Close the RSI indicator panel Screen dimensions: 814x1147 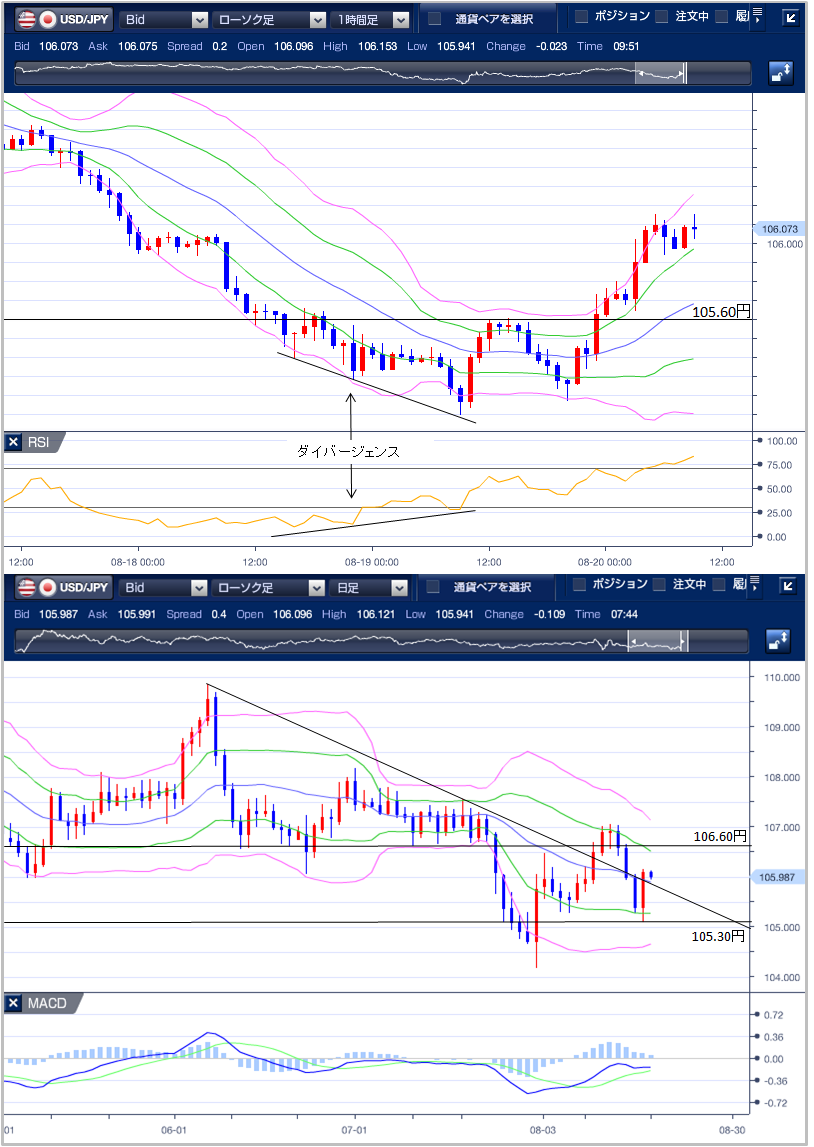pyautogui.click(x=14, y=442)
